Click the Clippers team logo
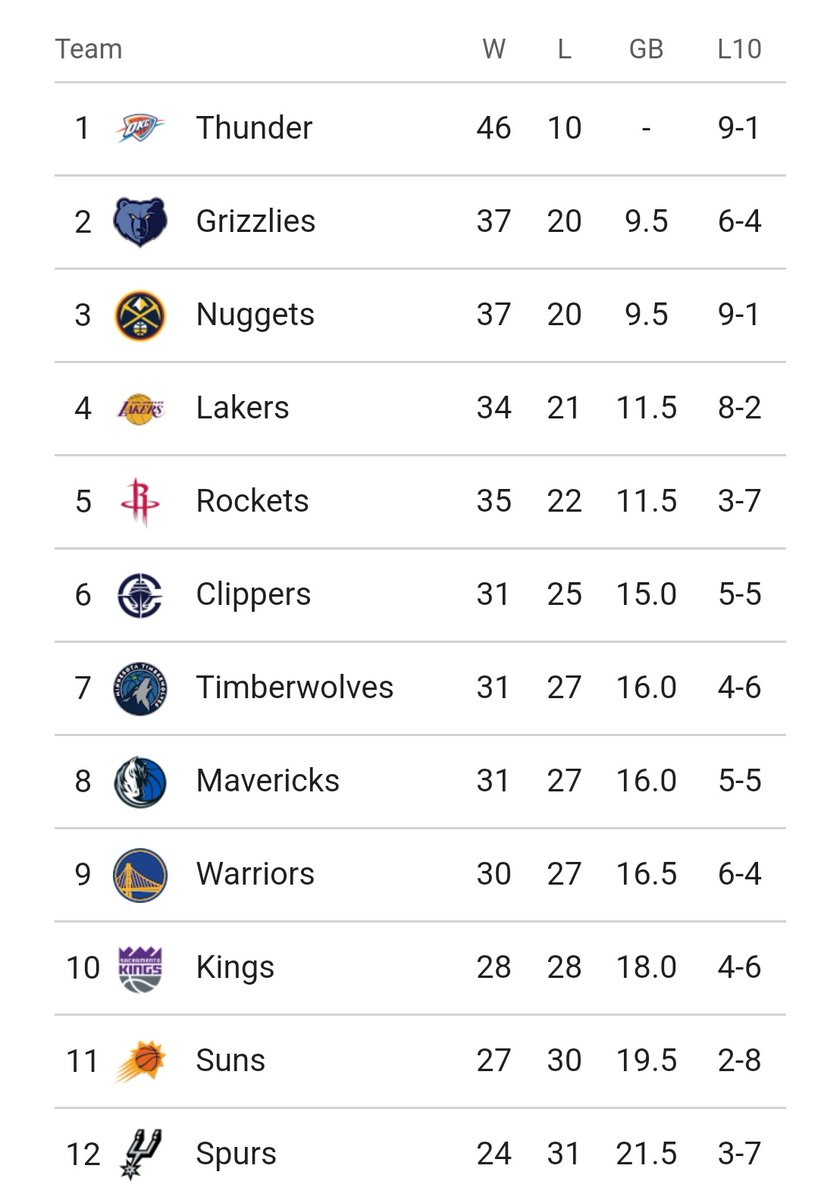Viewport: 818px width, 1200px height. [140, 595]
